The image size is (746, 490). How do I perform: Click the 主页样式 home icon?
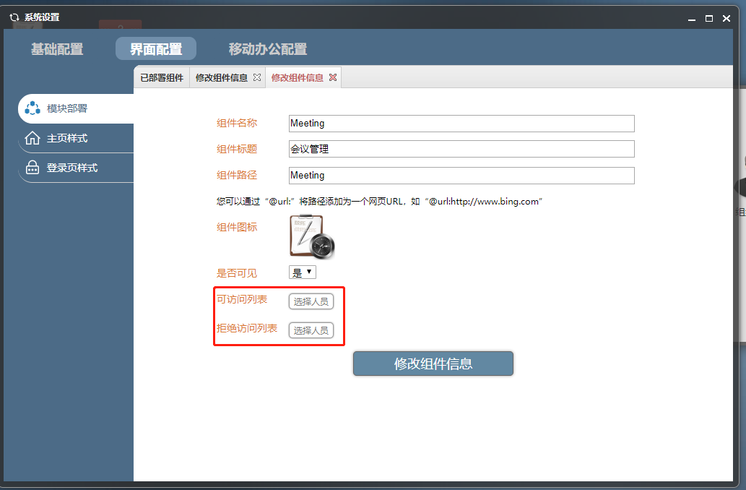click(32, 138)
